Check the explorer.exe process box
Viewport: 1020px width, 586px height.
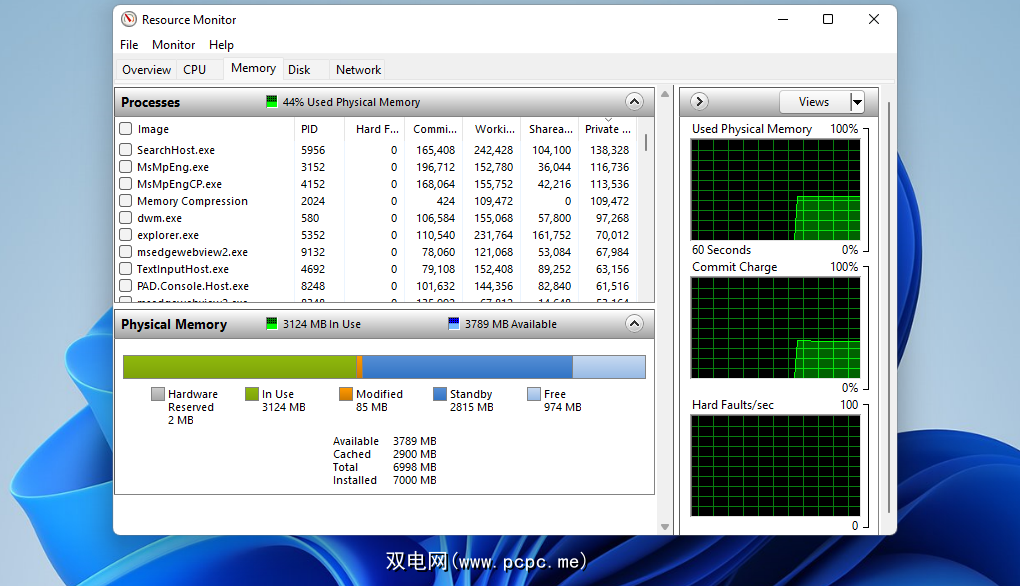pyautogui.click(x=126, y=234)
